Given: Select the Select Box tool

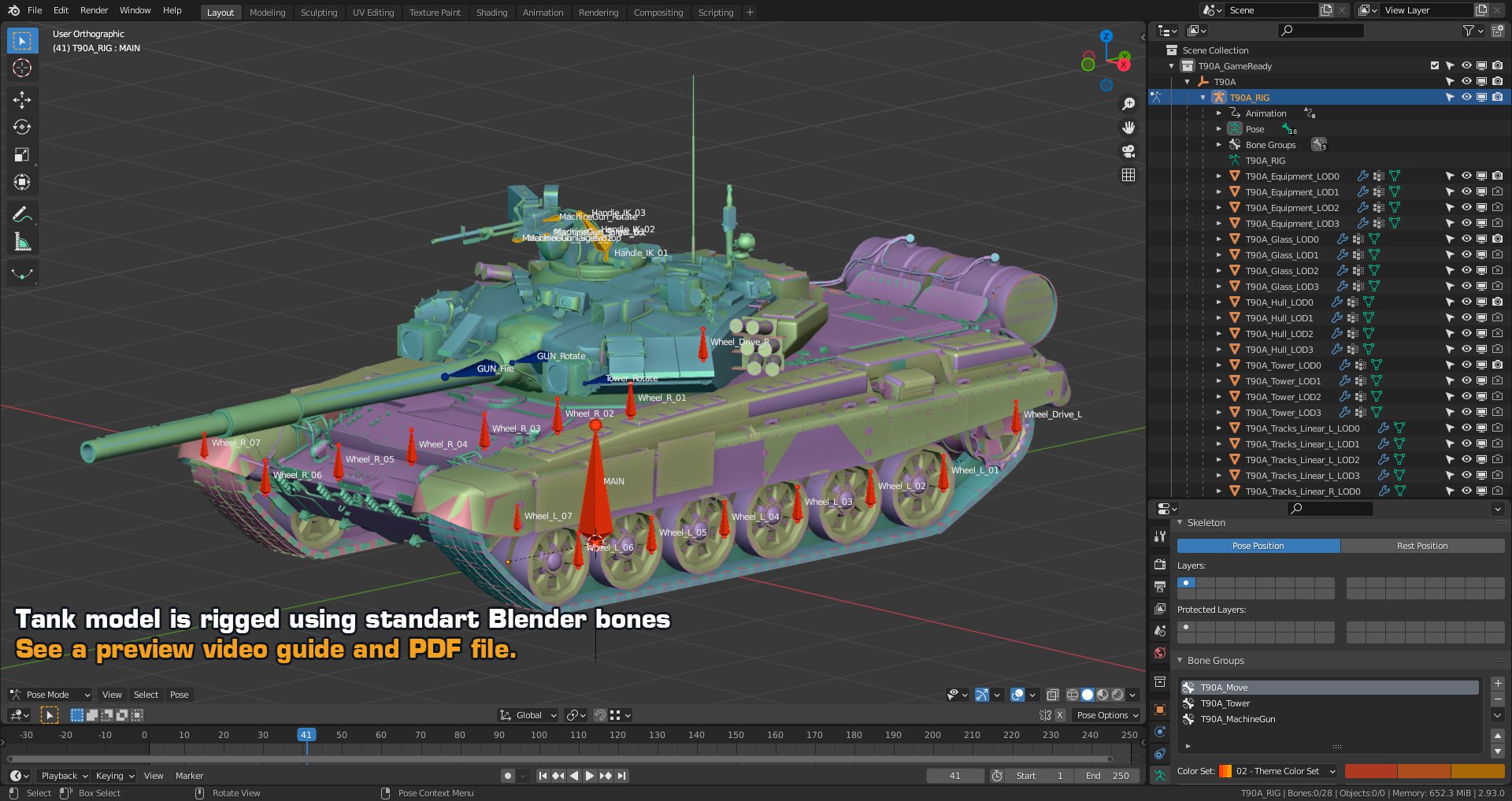Looking at the screenshot, I should click(x=22, y=40).
